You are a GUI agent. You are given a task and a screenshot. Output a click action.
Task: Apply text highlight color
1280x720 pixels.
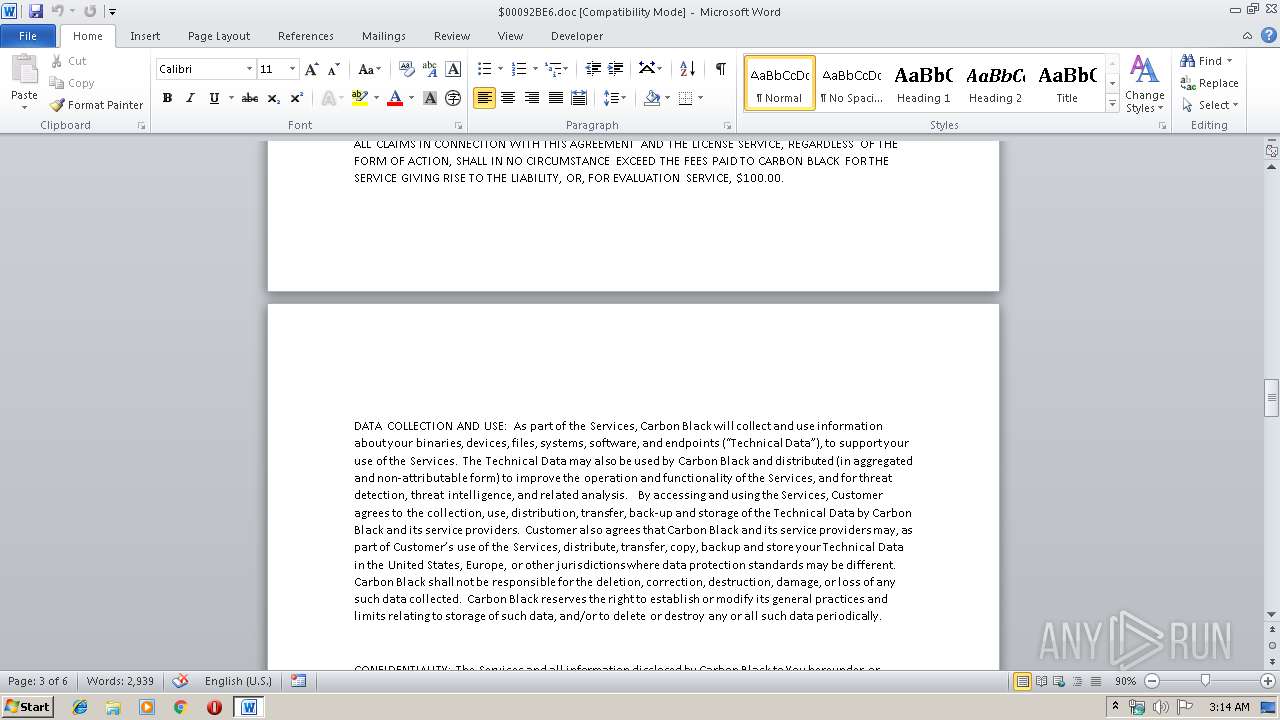pyautogui.click(x=360, y=98)
